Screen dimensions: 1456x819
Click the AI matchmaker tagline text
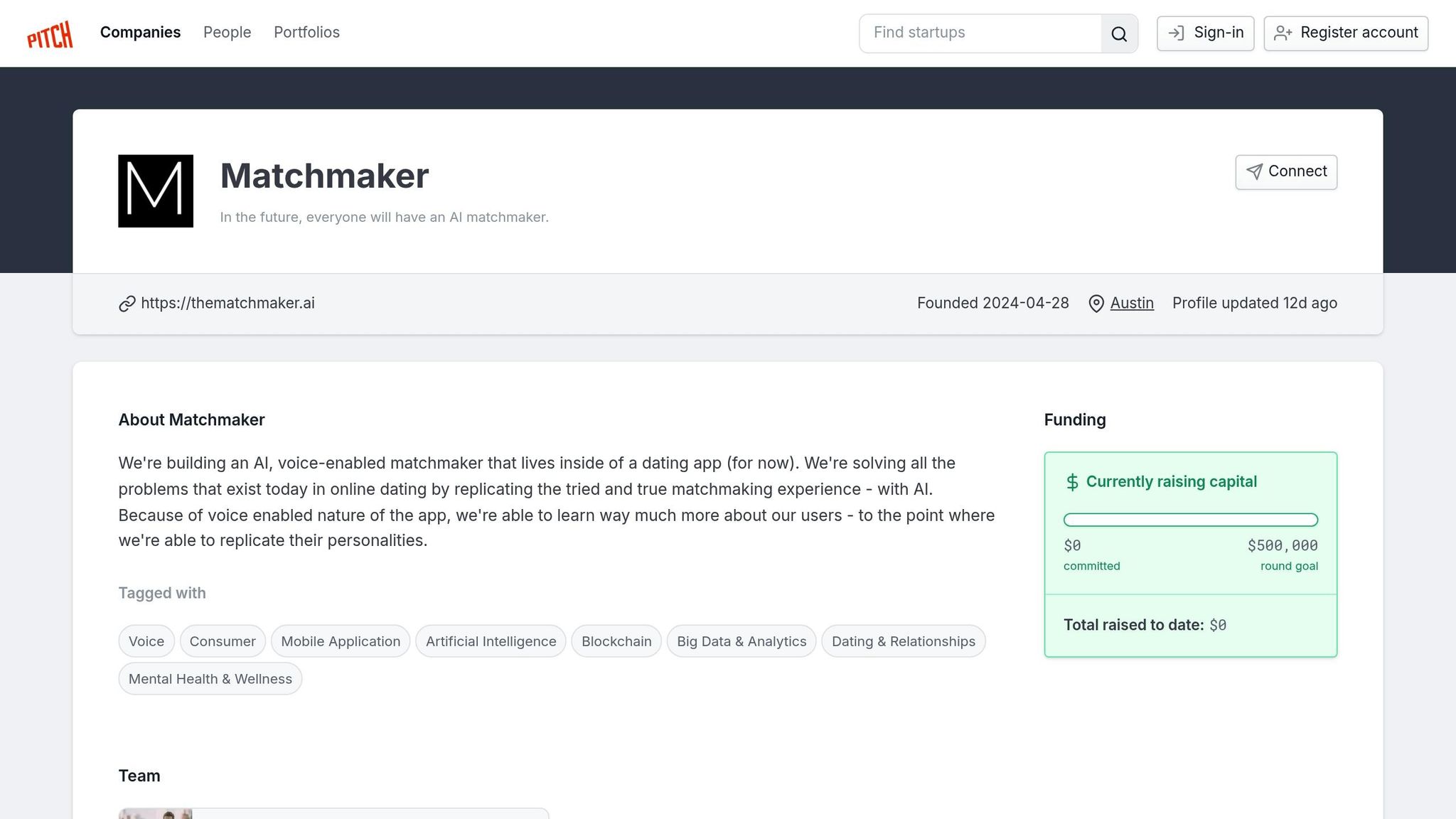click(384, 218)
